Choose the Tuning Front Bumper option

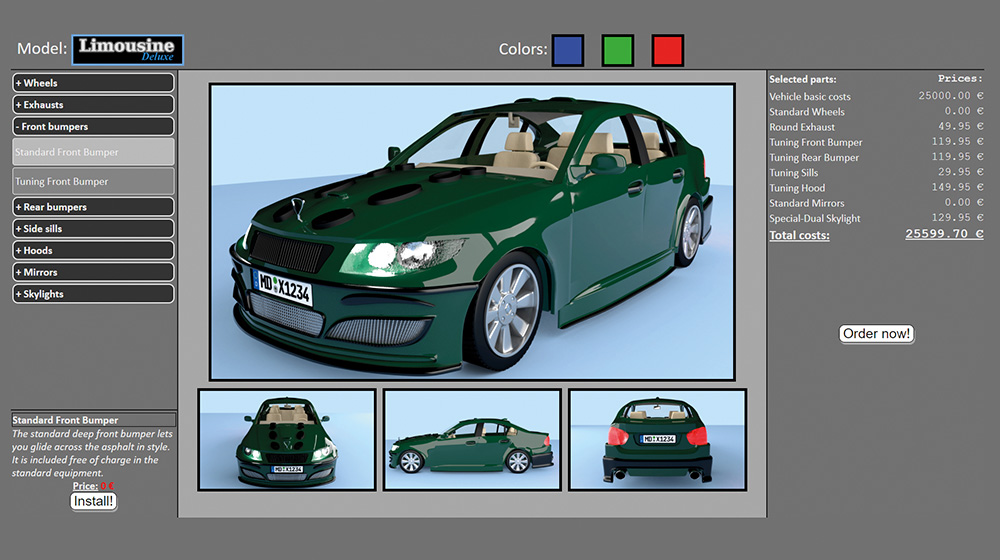tap(93, 181)
